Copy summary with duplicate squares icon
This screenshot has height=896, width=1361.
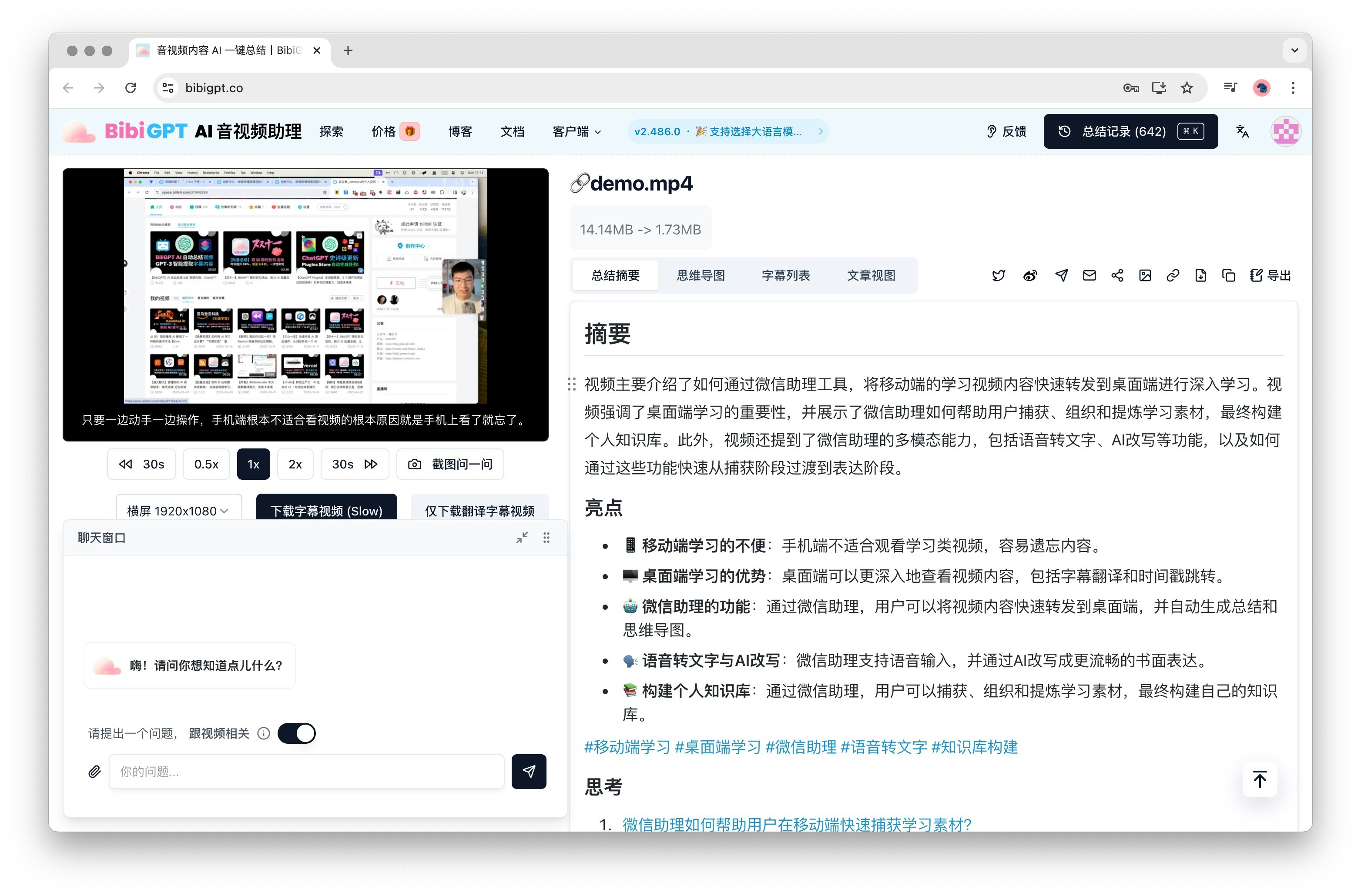[x=1228, y=276]
